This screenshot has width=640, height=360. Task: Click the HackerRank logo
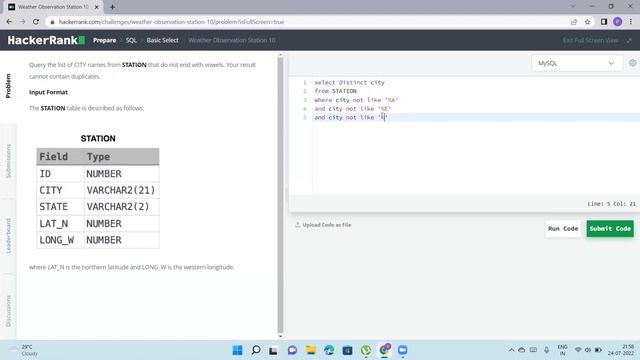tap(46, 40)
